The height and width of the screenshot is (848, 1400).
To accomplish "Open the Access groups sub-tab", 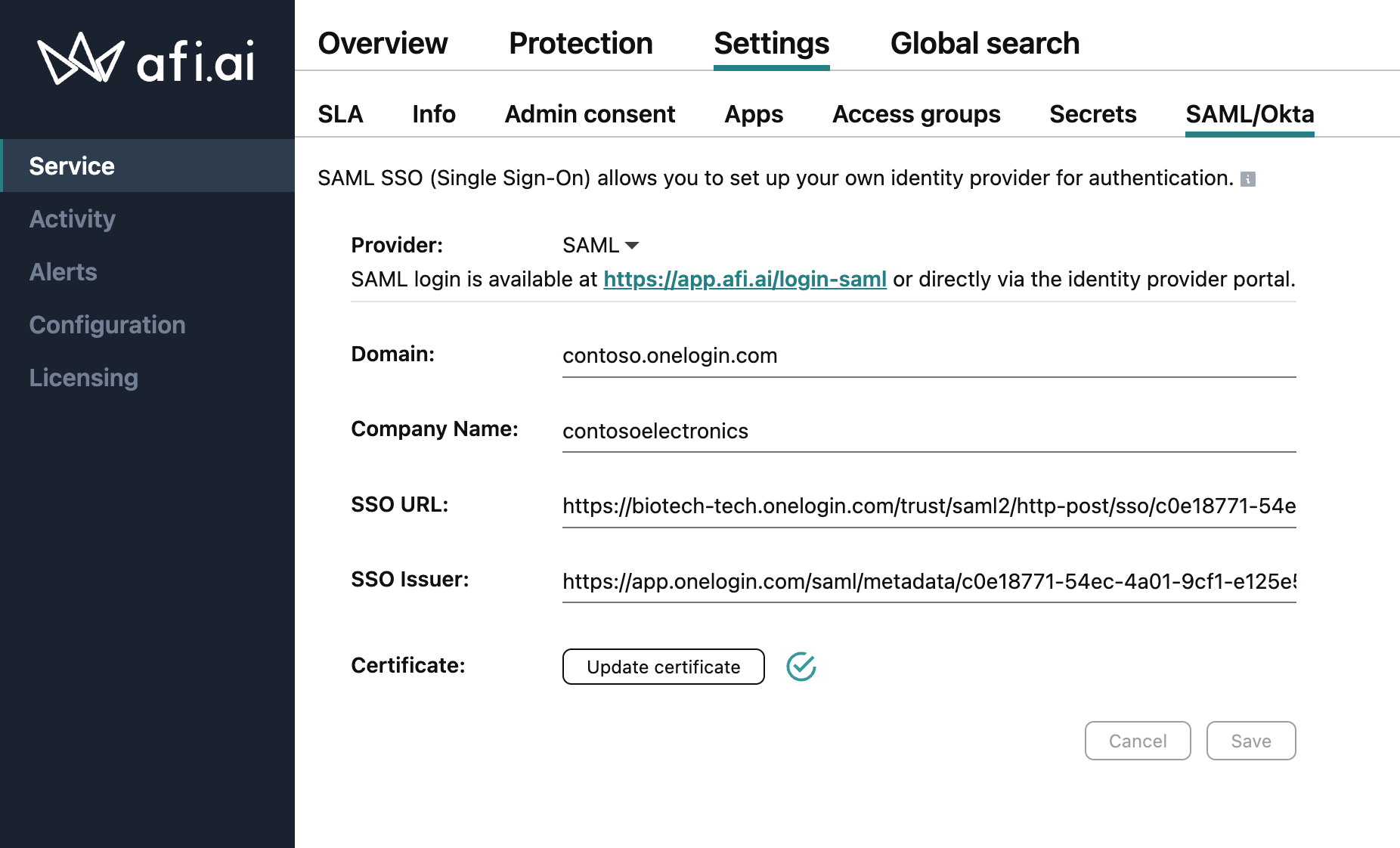I will point(916,114).
